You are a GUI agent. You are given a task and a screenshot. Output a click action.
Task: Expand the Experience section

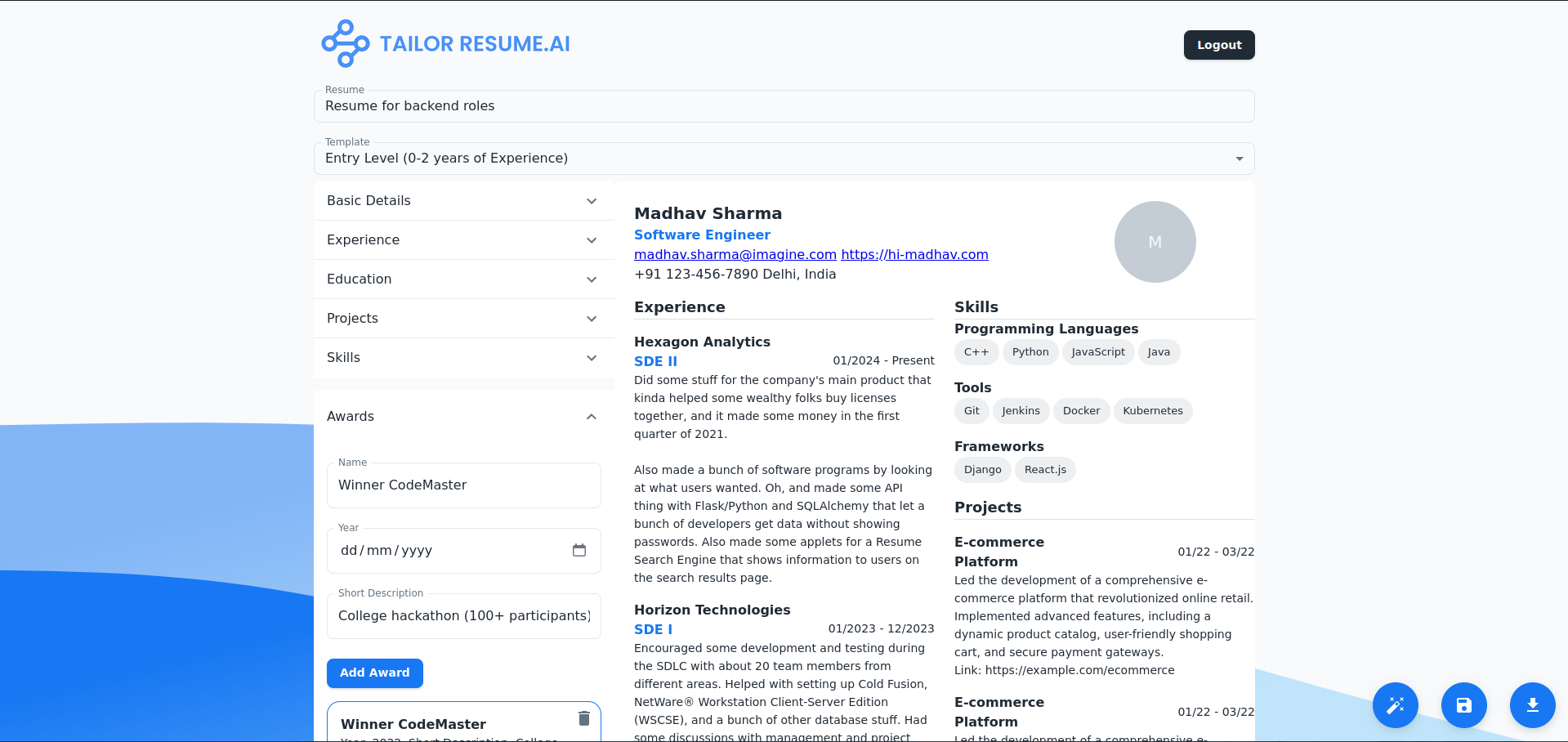463,240
